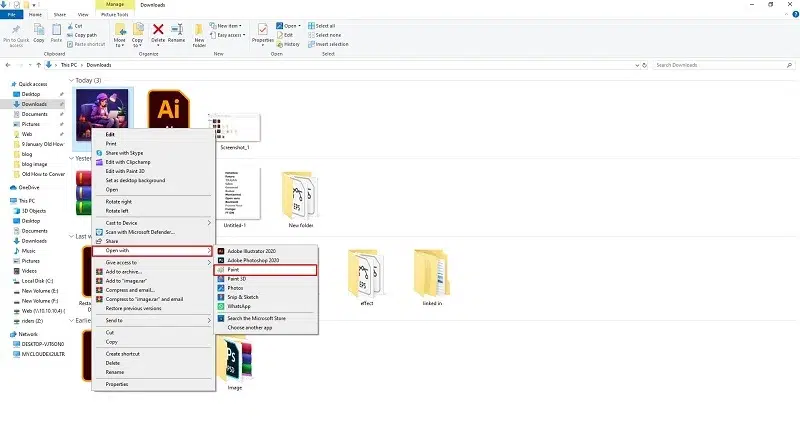Click Copy path in the ribbon
800x421 pixels.
82,35
